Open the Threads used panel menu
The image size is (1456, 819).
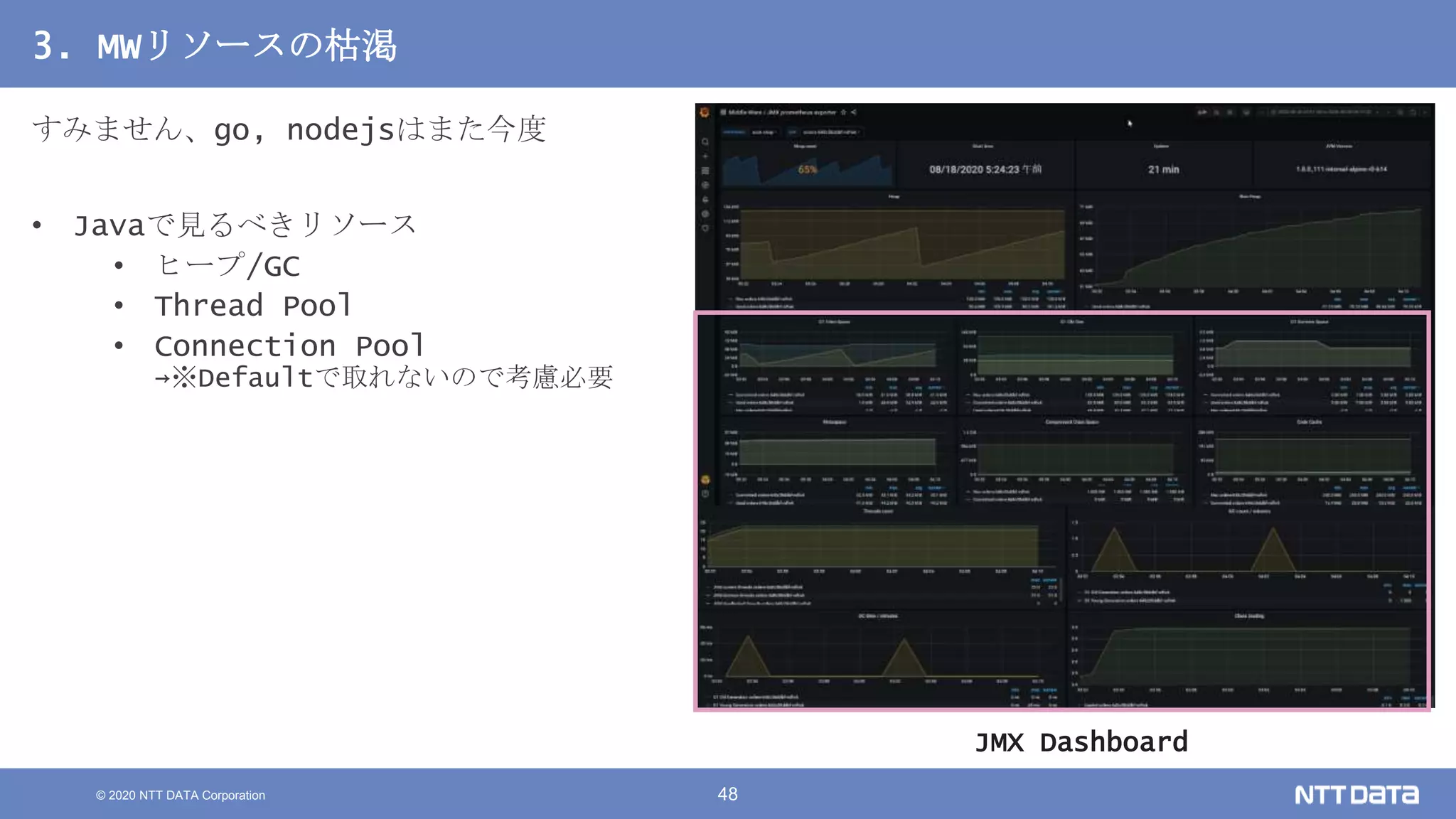(878, 510)
